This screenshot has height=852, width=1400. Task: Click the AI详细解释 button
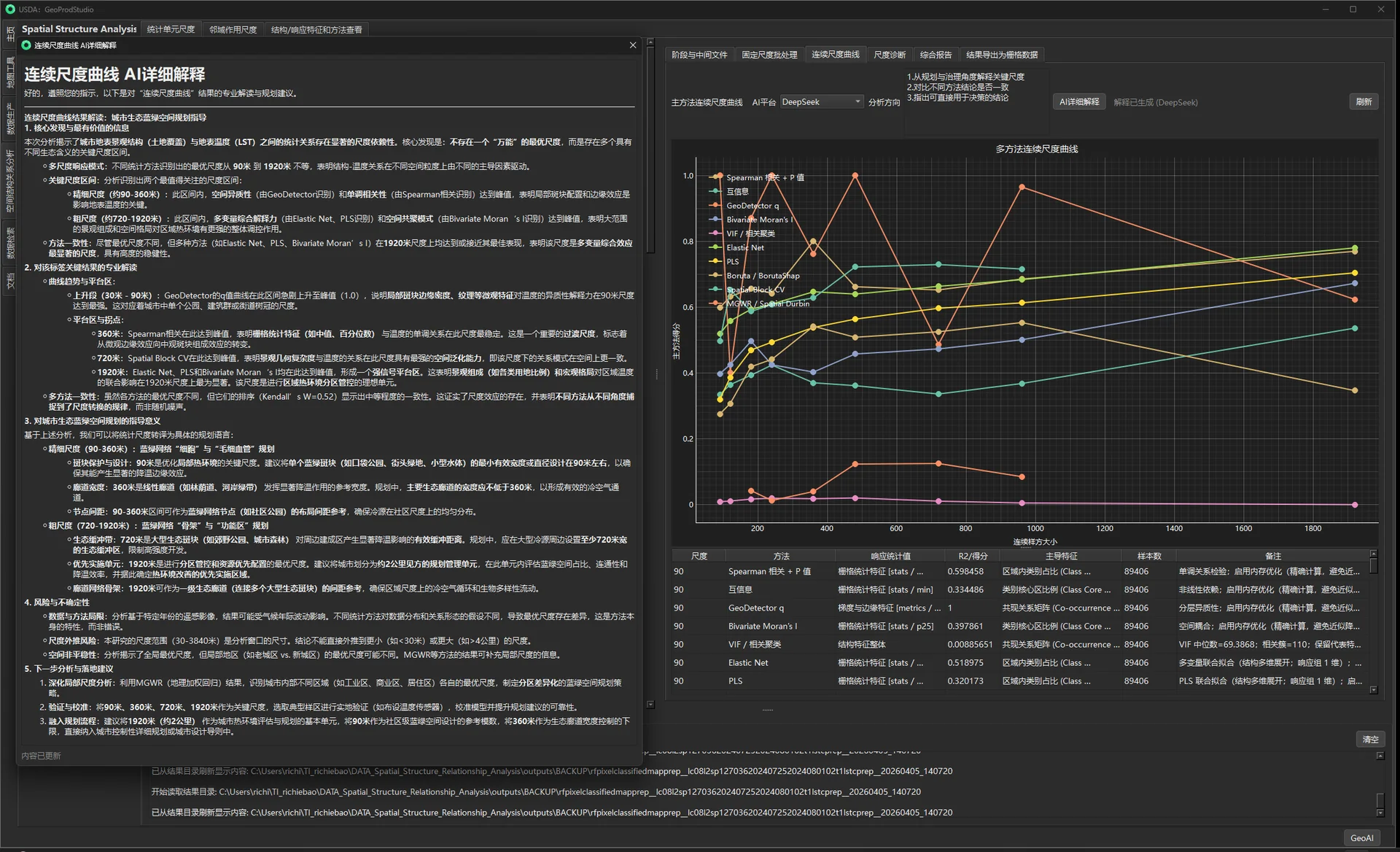tap(1079, 102)
